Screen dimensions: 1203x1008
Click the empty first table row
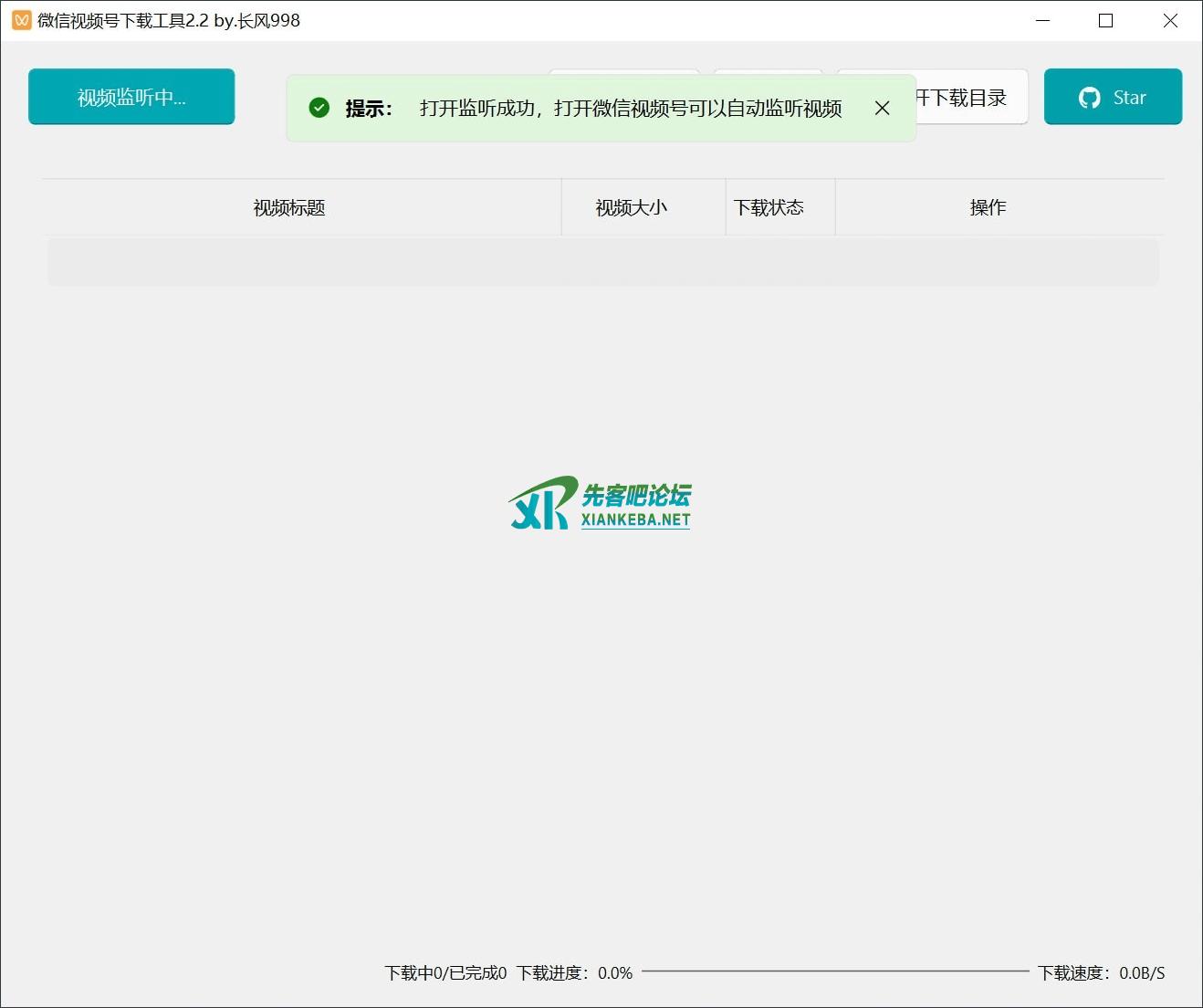[x=602, y=263]
